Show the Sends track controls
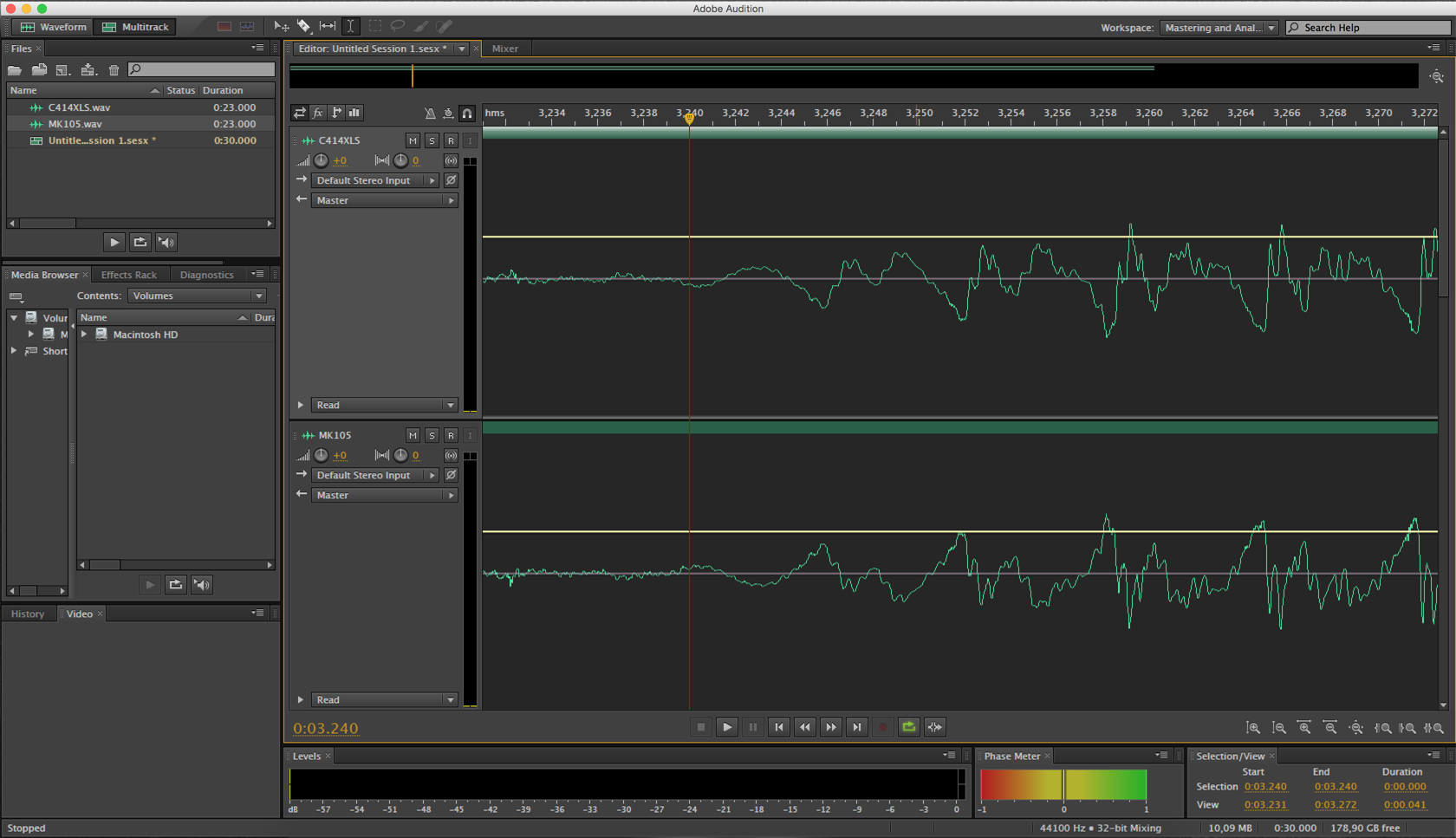 [336, 113]
